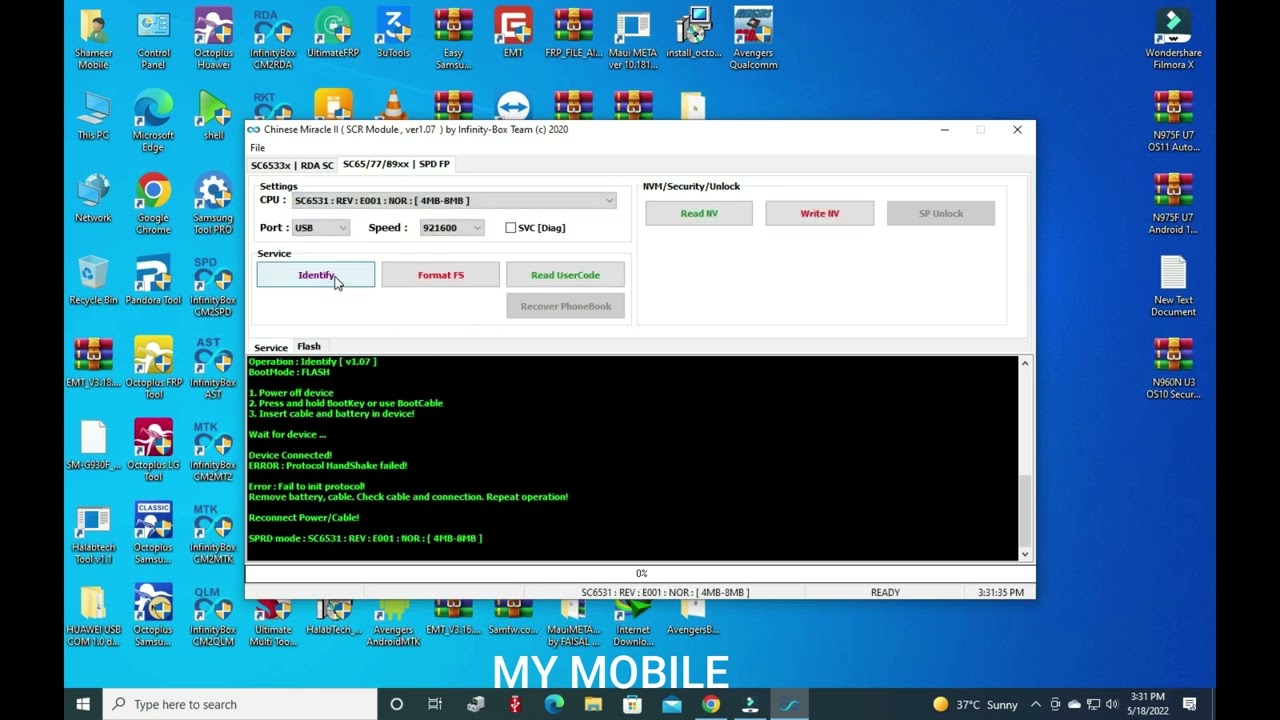
Task: Open Chrome from the taskbar
Action: (711, 704)
